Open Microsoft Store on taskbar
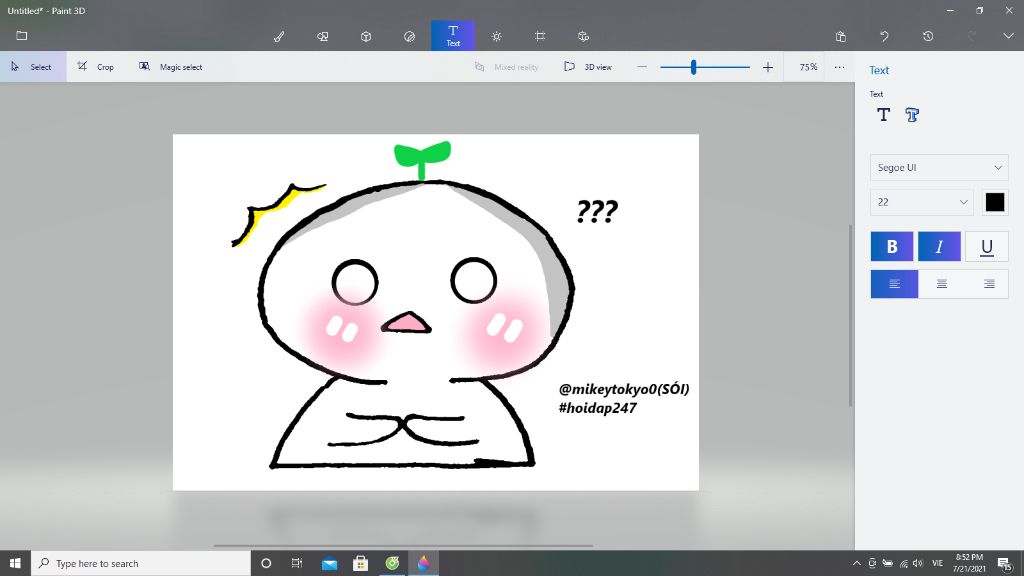1024x576 pixels. [360, 563]
